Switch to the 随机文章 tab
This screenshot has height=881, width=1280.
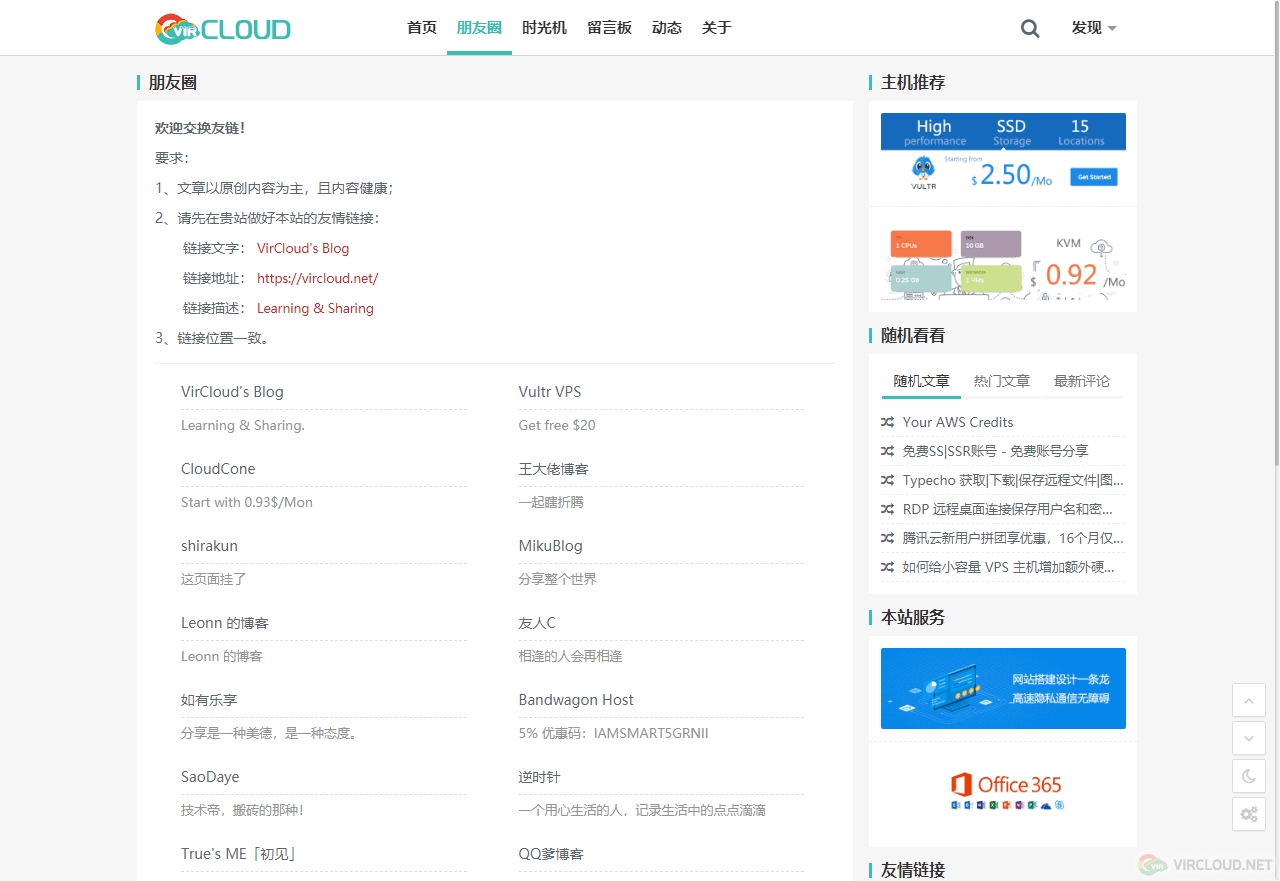pyautogui.click(x=921, y=381)
